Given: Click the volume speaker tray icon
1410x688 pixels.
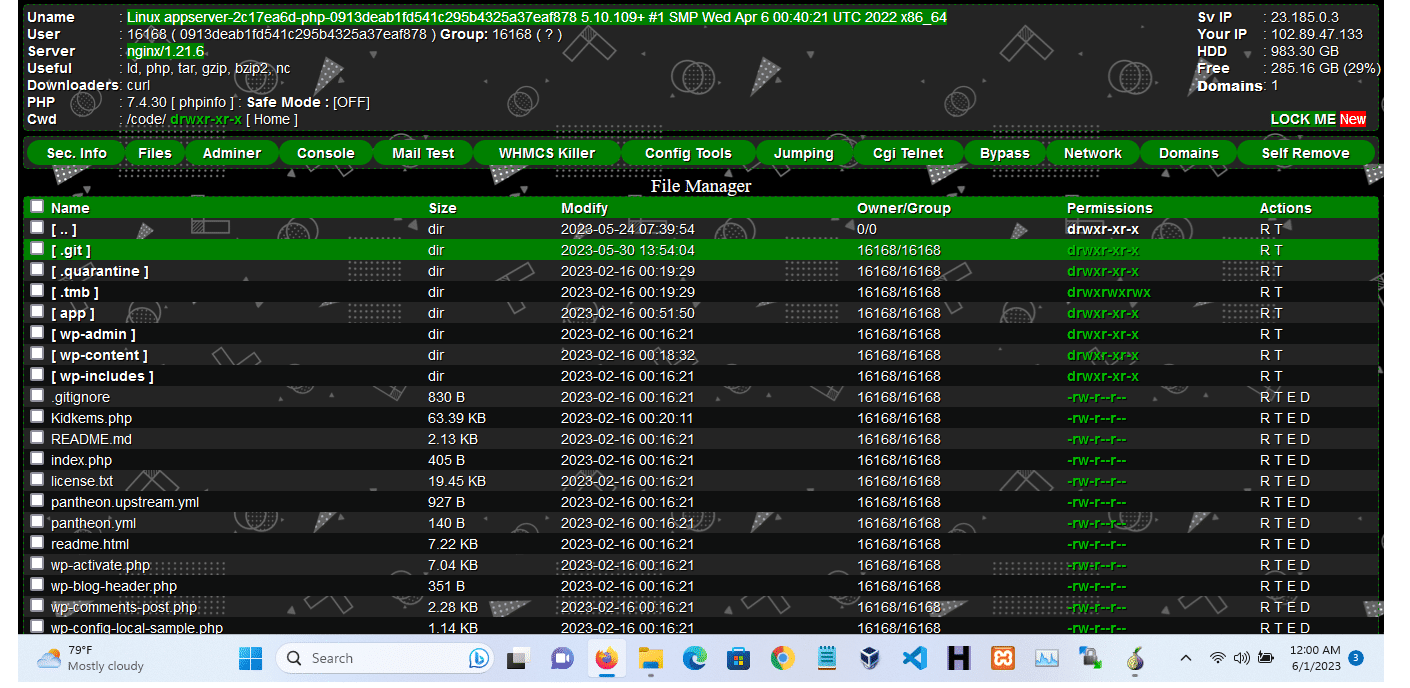Looking at the screenshot, I should tap(1241, 658).
